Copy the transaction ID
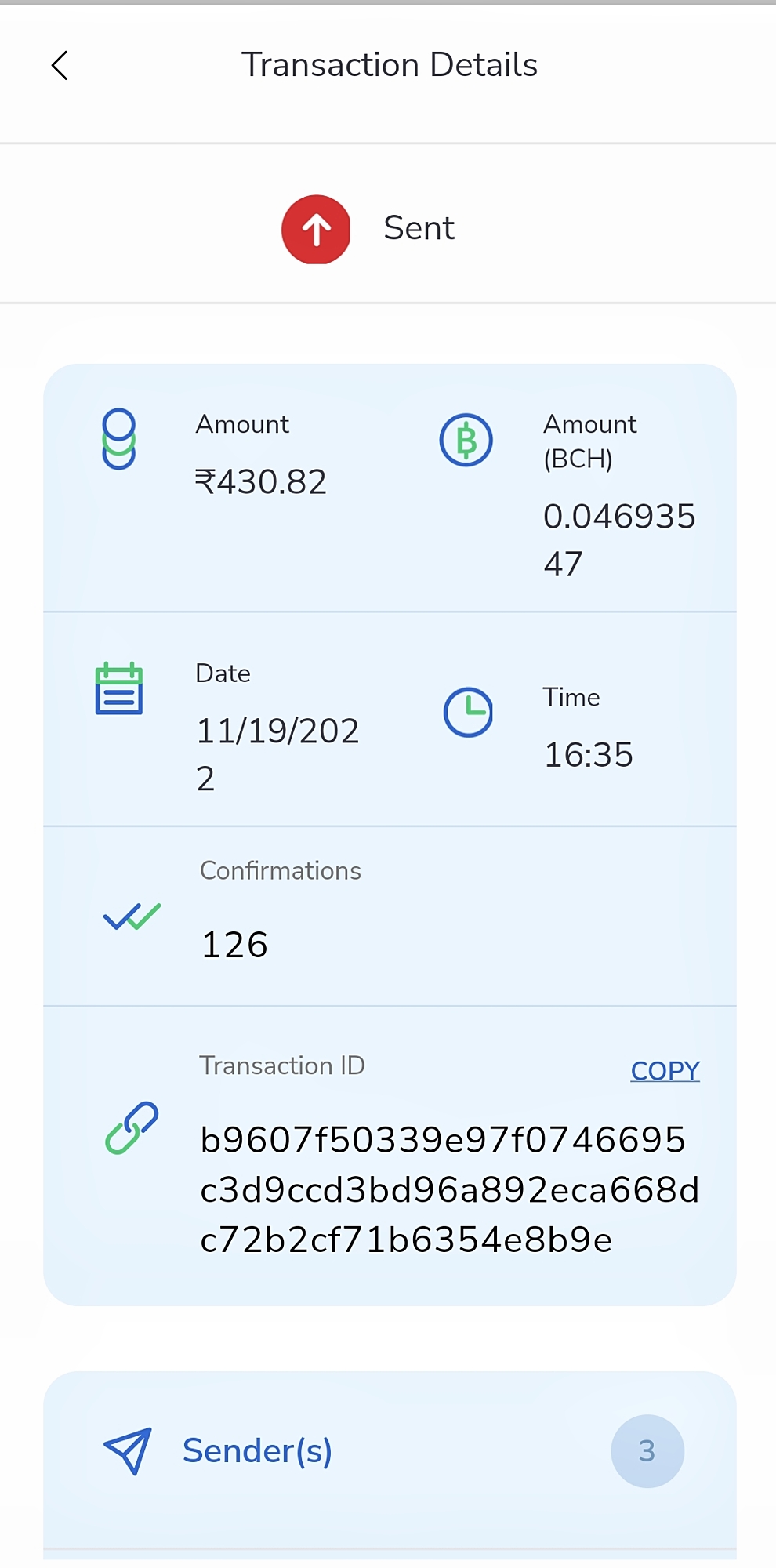The height and width of the screenshot is (1568, 776). [x=665, y=1070]
